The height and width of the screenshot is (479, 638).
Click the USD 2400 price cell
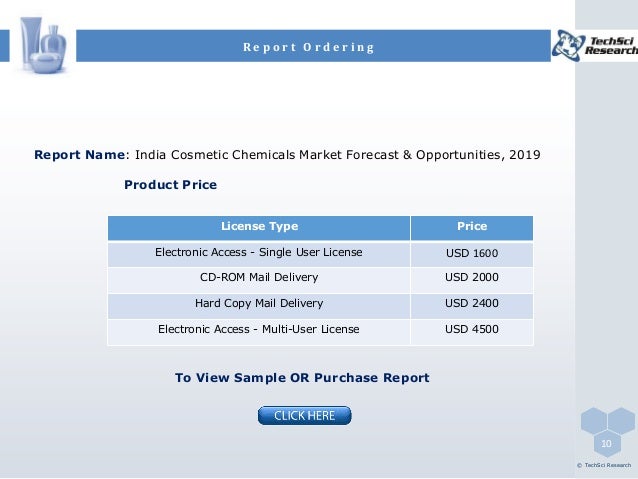click(472, 306)
